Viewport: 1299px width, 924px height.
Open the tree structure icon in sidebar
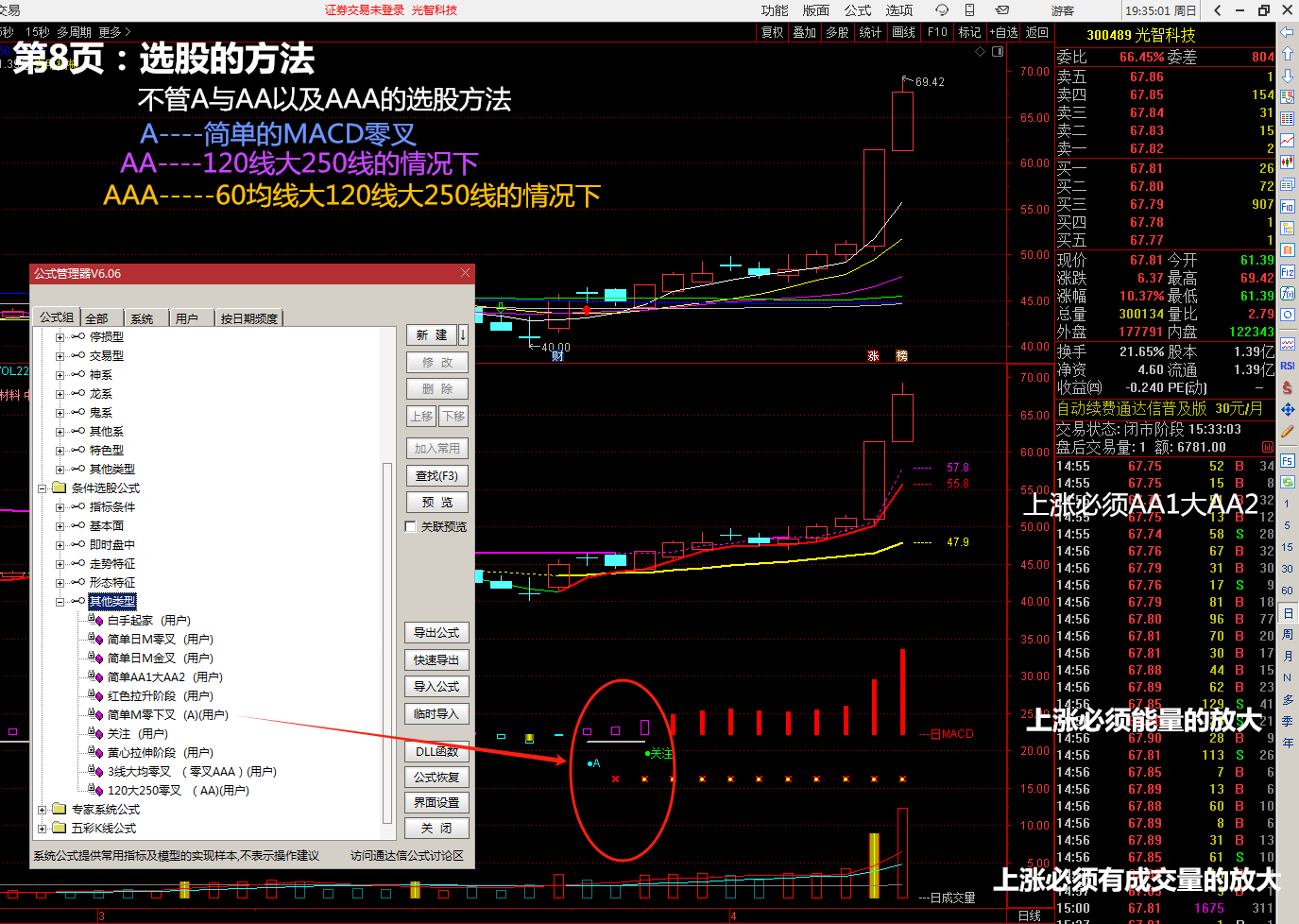click(x=1287, y=228)
